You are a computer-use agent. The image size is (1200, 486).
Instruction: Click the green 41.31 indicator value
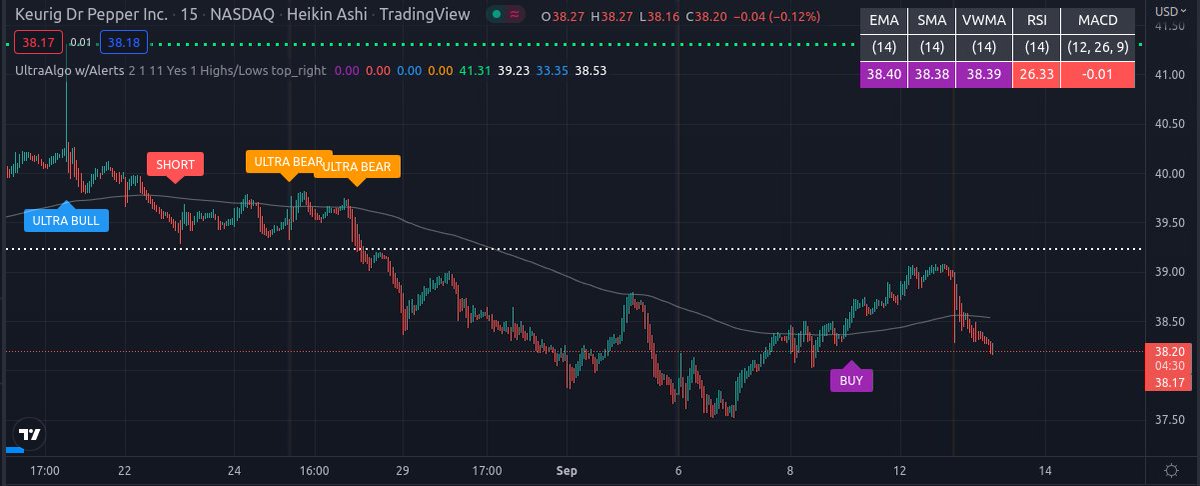coord(475,71)
